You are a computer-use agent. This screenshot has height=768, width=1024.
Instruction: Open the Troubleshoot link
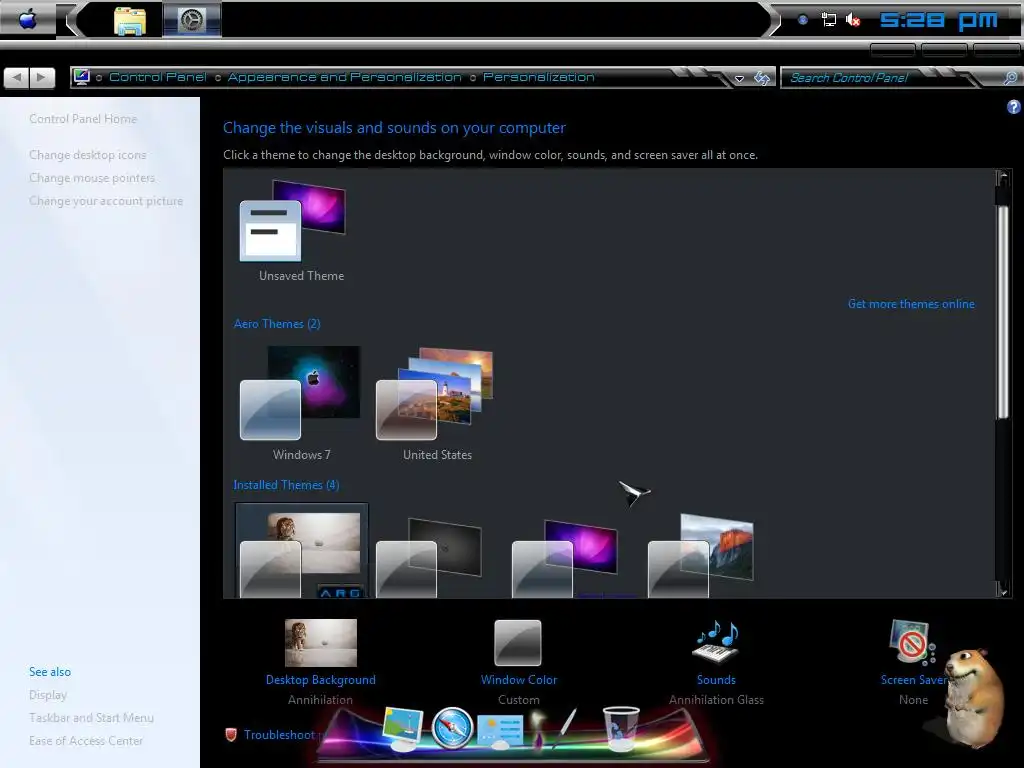pyautogui.click(x=280, y=735)
